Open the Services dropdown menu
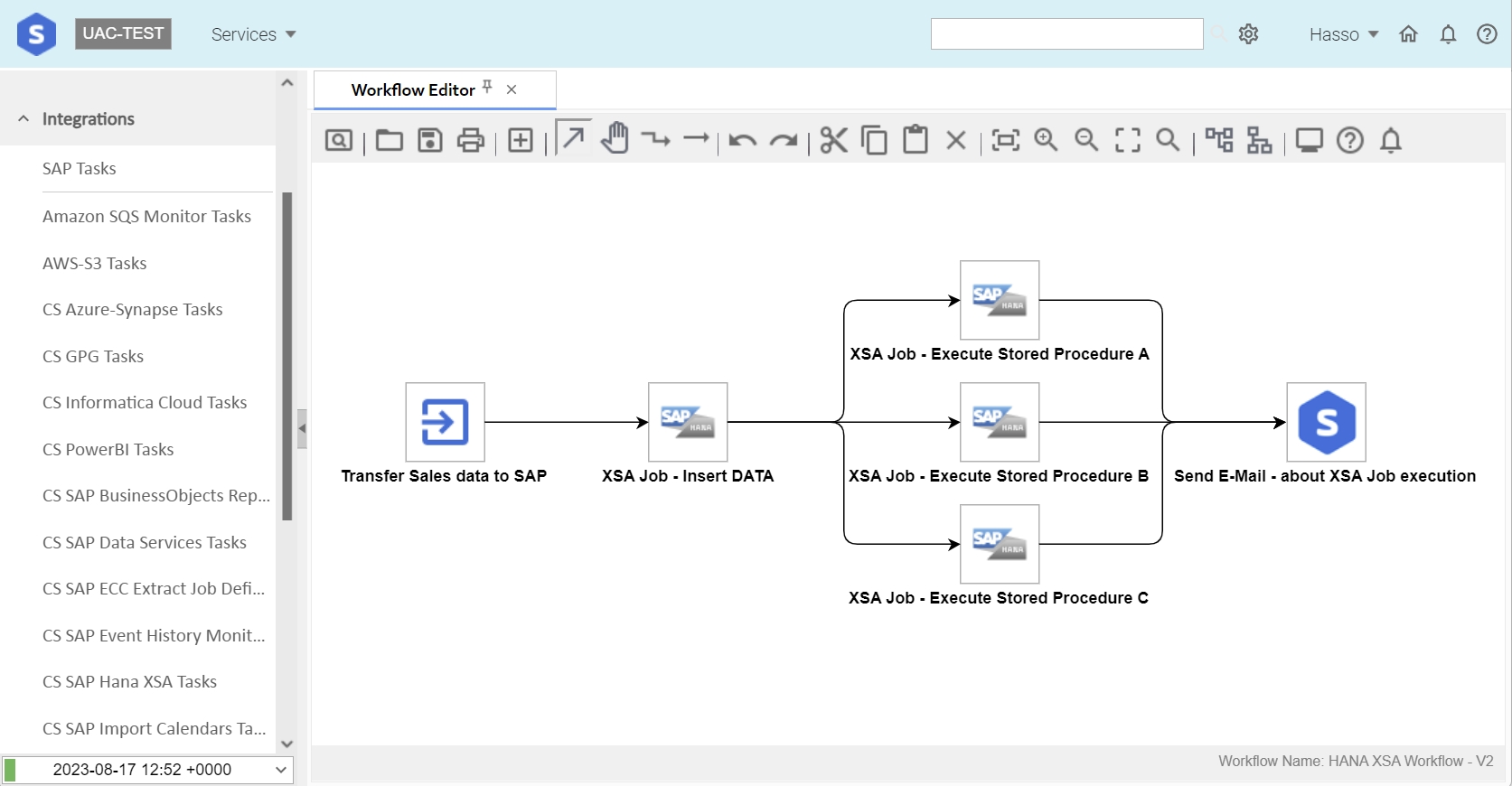1512x786 pixels. [x=253, y=34]
